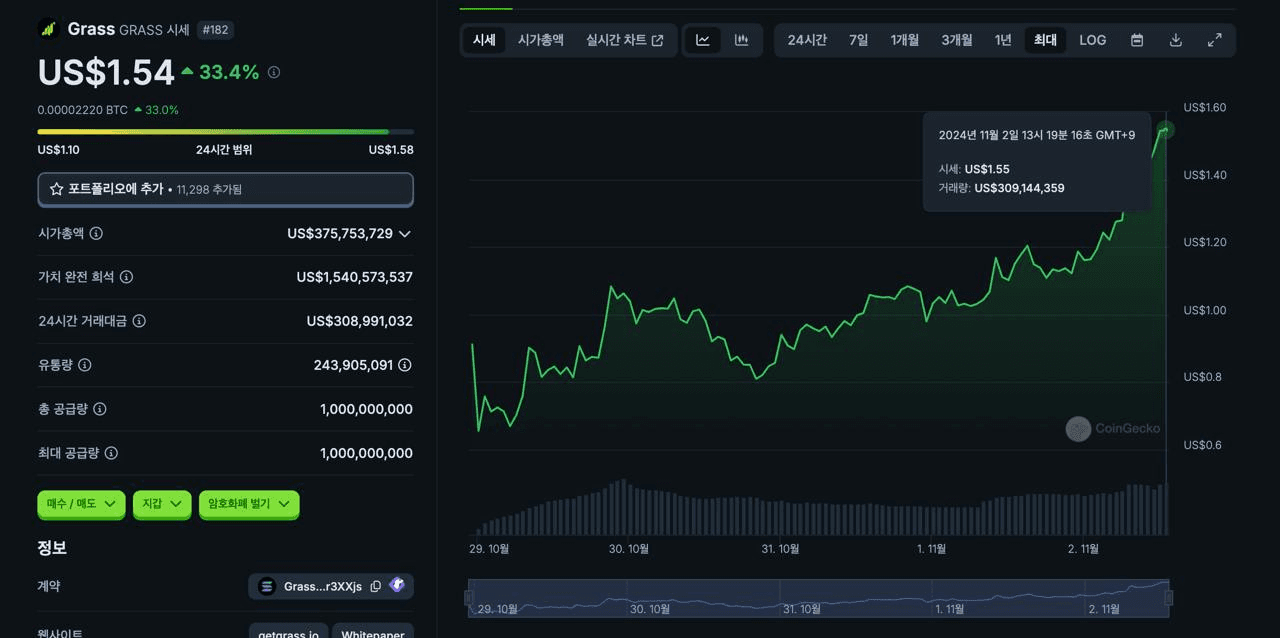Open the 암호화폐 벌기 dropdown
This screenshot has height=638, width=1280.
click(249, 504)
